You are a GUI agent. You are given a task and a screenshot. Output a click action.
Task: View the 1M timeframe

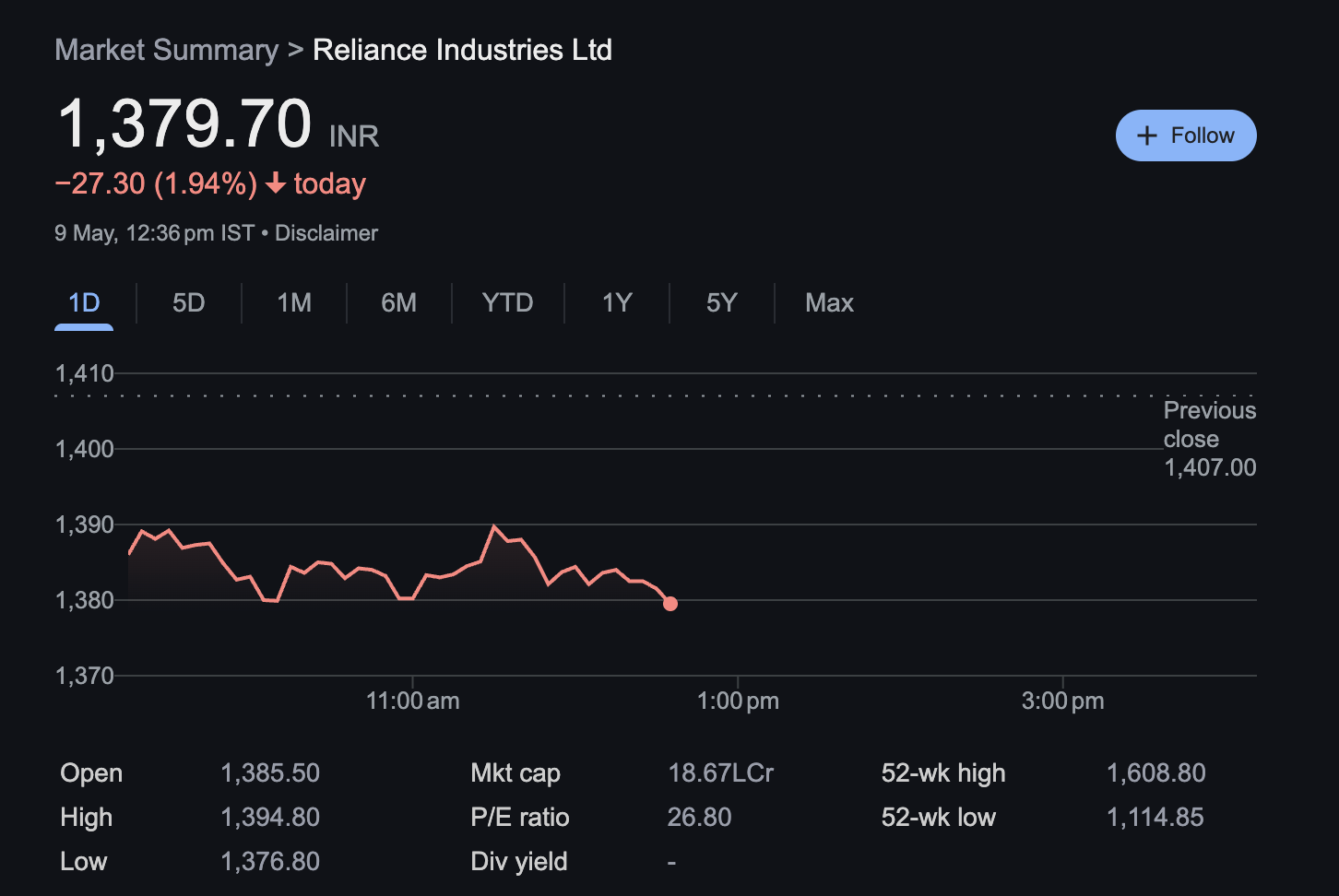295,302
